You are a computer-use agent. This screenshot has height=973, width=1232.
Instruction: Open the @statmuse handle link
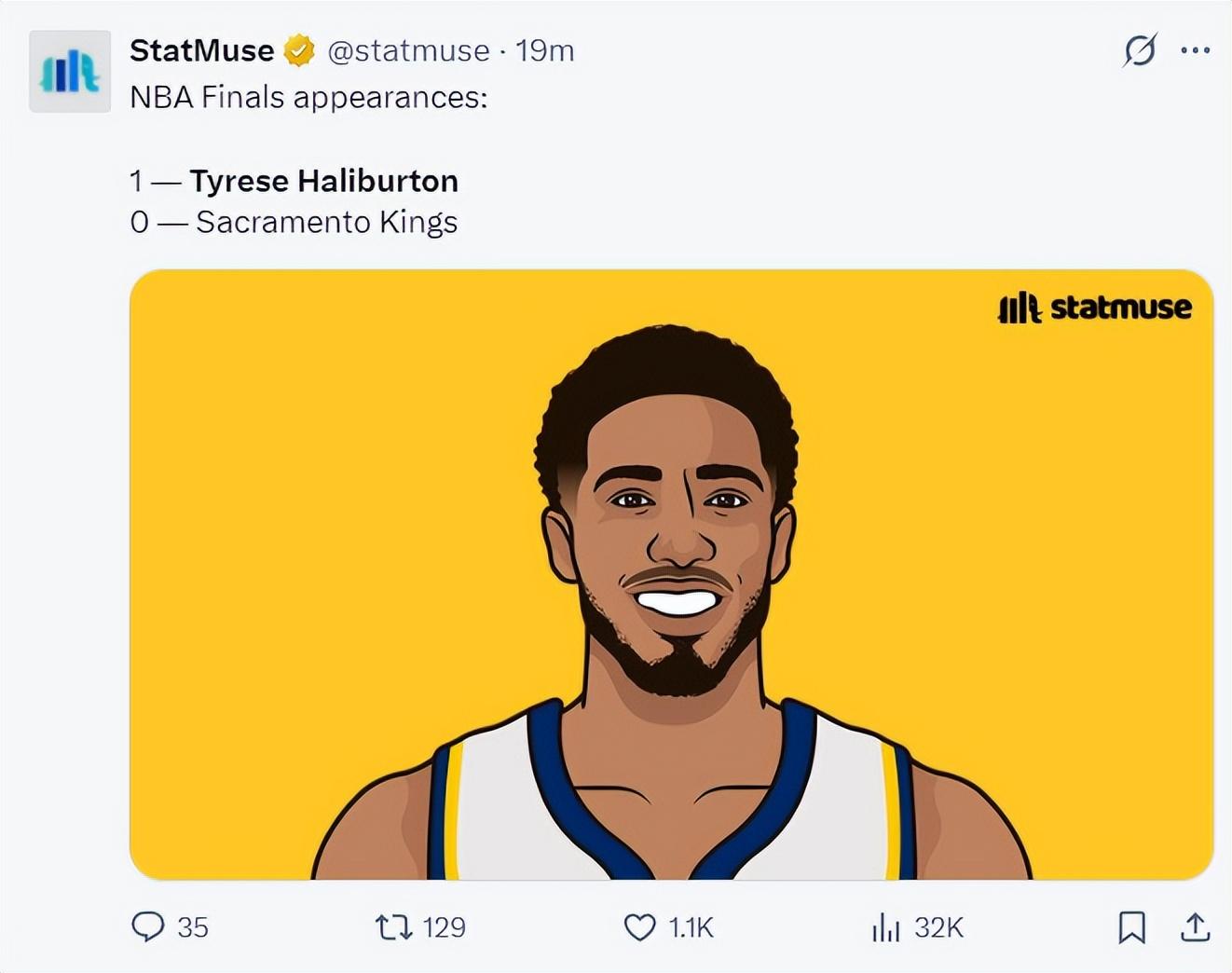(408, 50)
